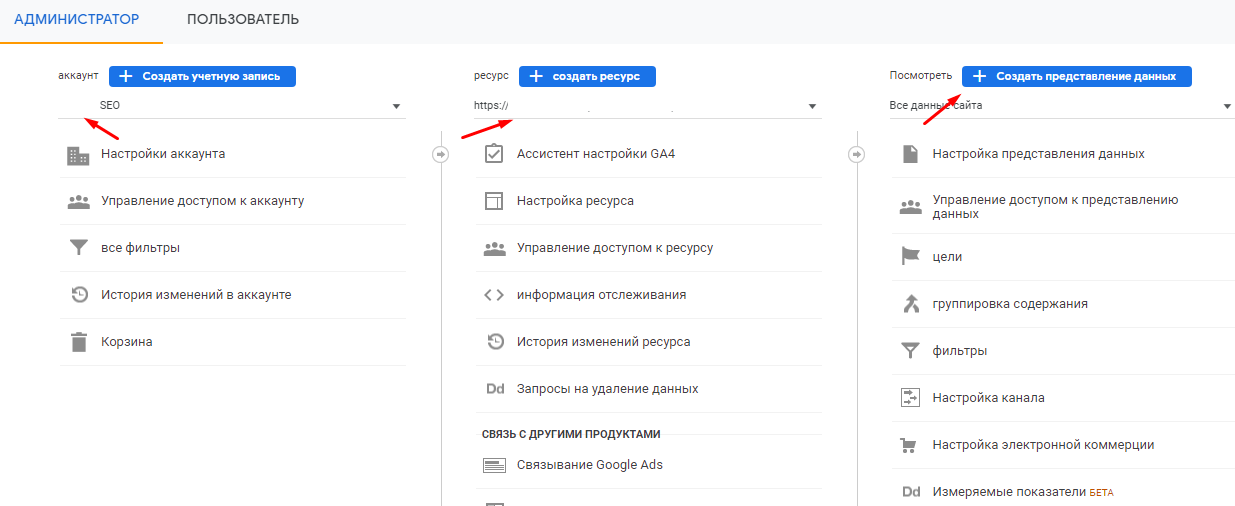The width and height of the screenshot is (1235, 506).
Task: Click the building icon for Настройки аккаунта
Action: click(78, 155)
